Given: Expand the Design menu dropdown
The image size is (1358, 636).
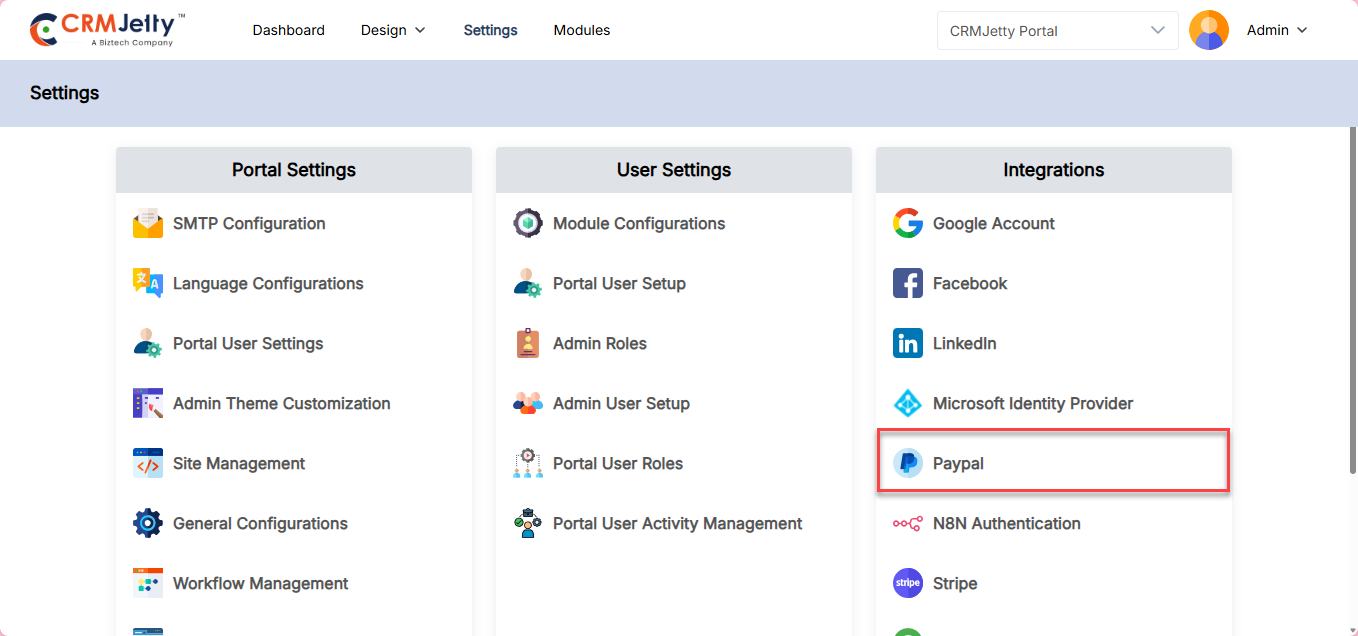Looking at the screenshot, I should click(393, 30).
